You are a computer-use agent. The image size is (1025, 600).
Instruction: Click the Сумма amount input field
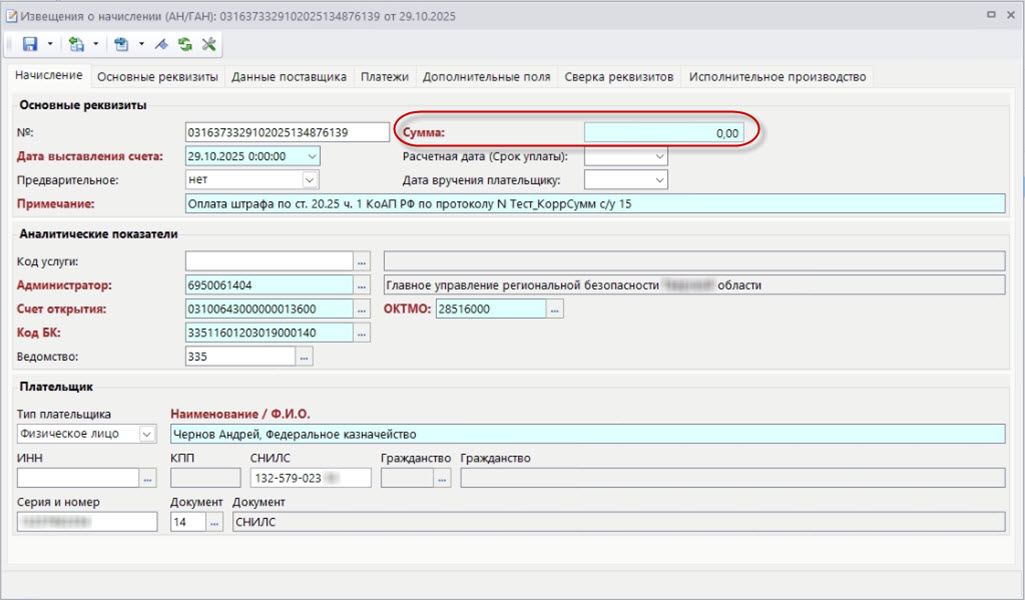tap(663, 132)
